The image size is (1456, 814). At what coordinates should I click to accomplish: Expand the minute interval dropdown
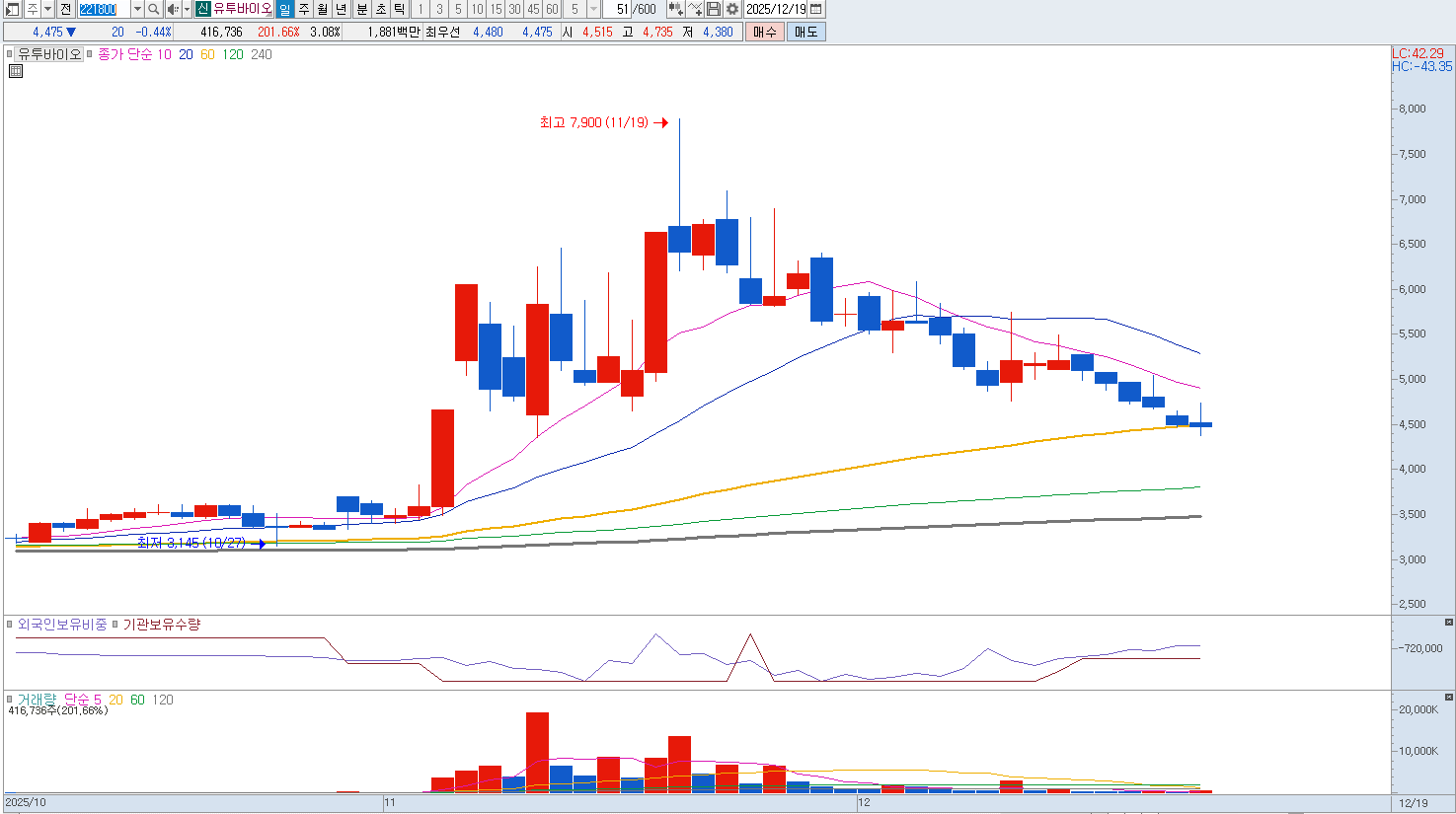(x=593, y=9)
